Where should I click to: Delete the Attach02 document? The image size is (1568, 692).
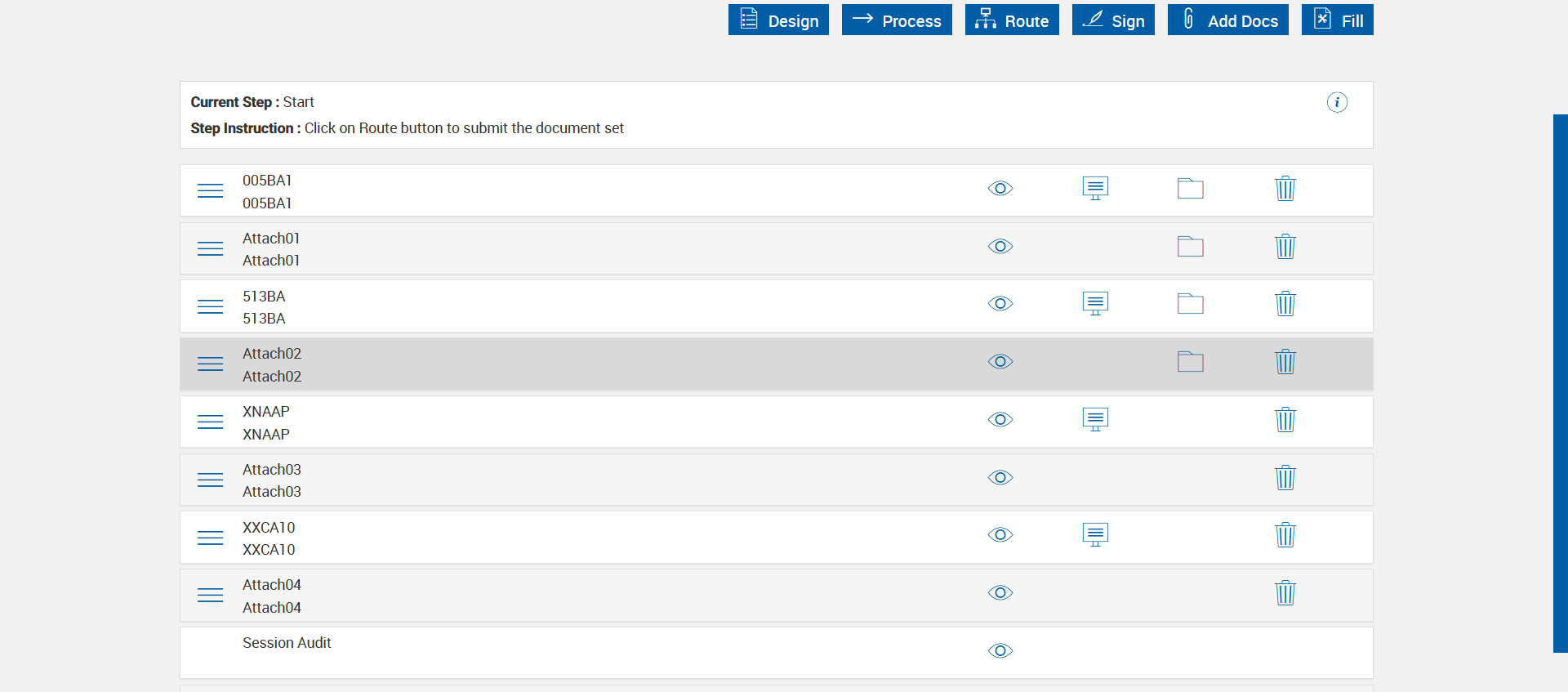1285,362
